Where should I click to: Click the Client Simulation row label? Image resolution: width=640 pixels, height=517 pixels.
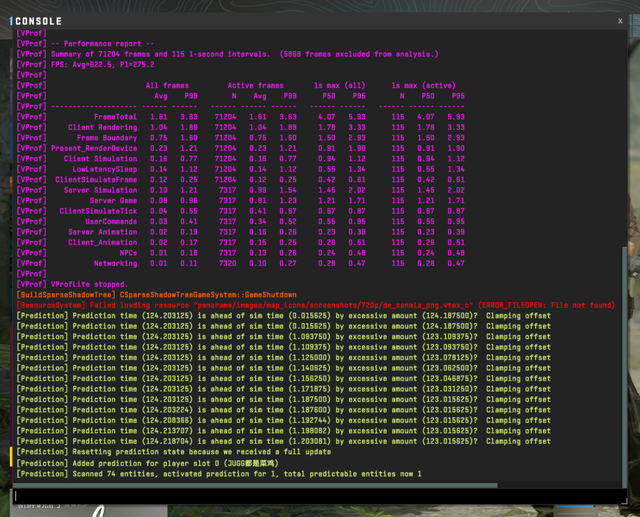coord(100,159)
